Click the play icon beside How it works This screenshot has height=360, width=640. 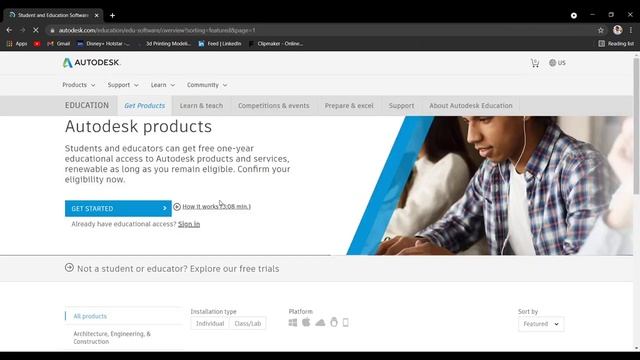pos(177,207)
